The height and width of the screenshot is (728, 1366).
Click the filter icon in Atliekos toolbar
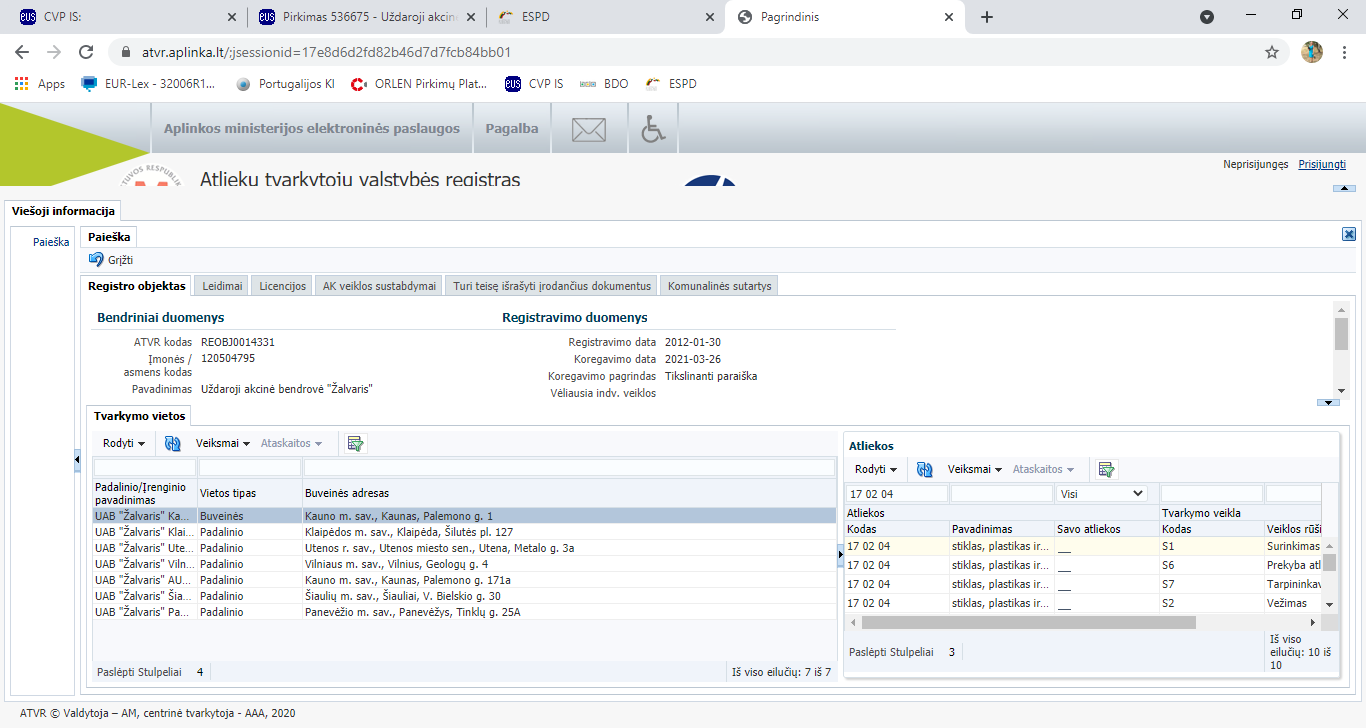[1105, 469]
